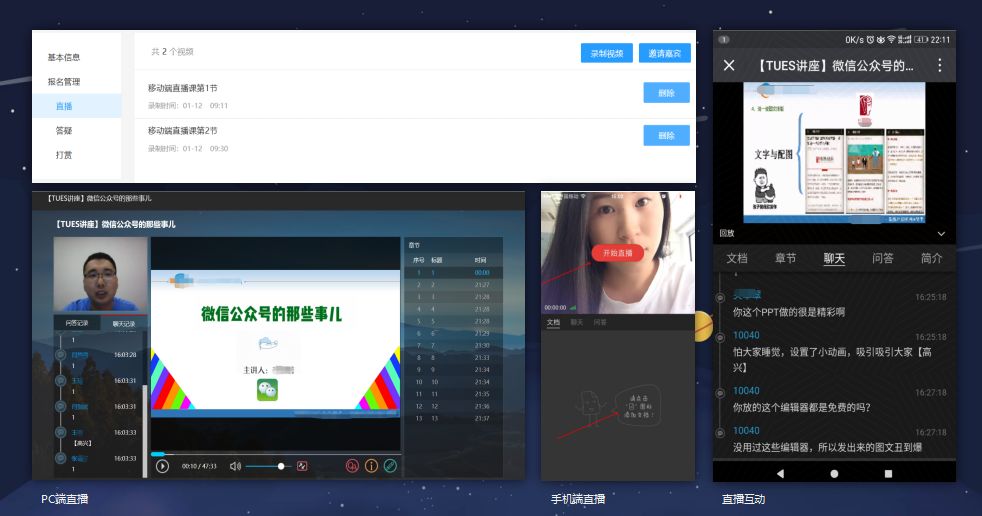The width and height of the screenshot is (982, 516).
Task: Tap the red 开始直播 button
Action: point(618,253)
